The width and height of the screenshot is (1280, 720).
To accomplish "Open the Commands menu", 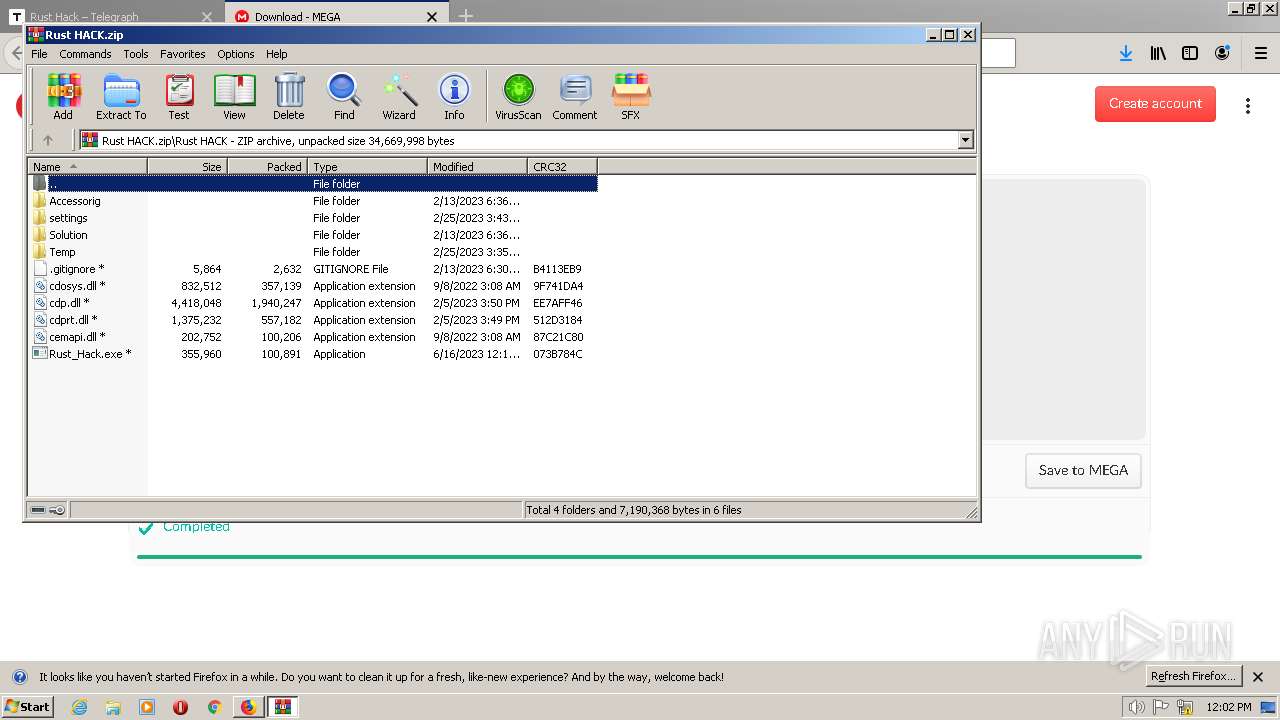I will click(x=85, y=54).
